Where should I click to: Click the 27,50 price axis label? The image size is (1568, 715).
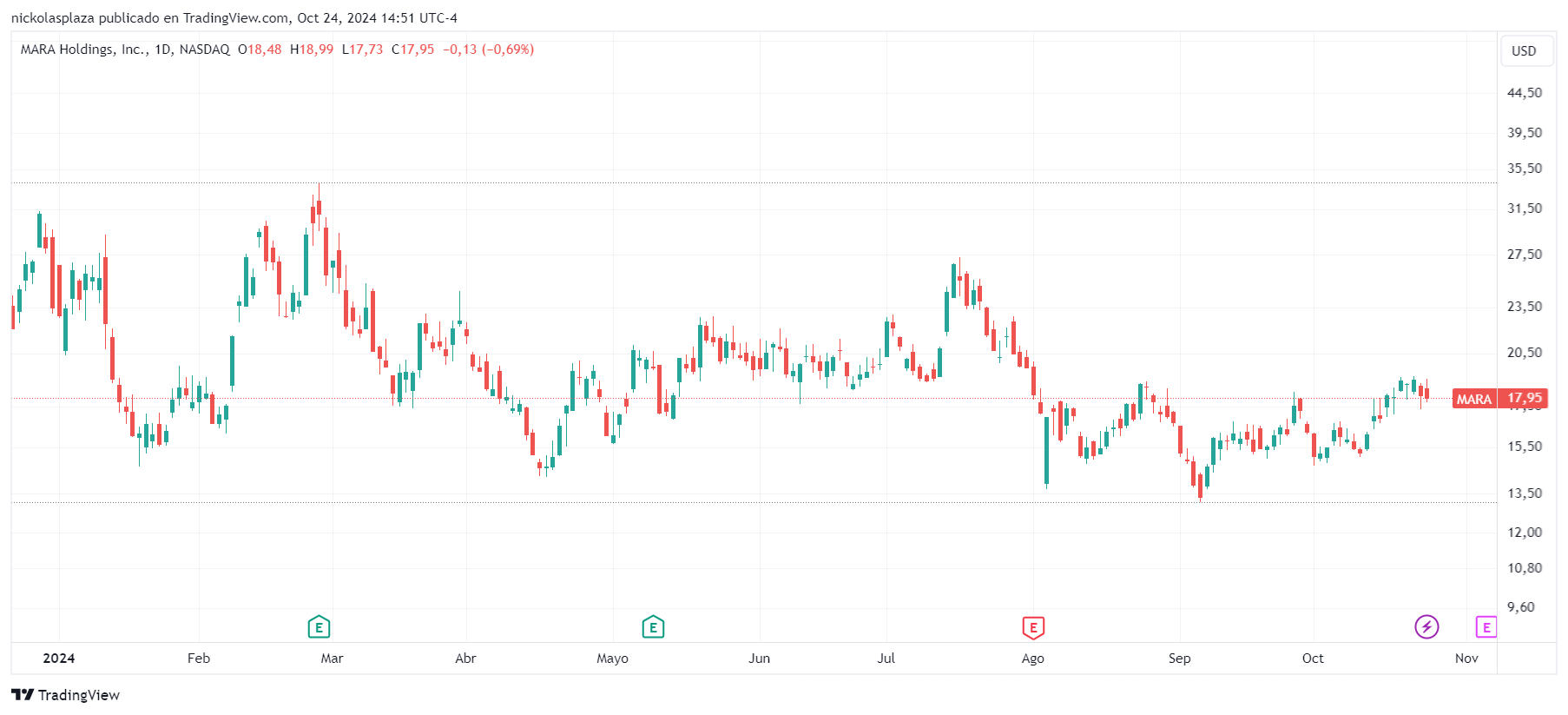[1525, 255]
